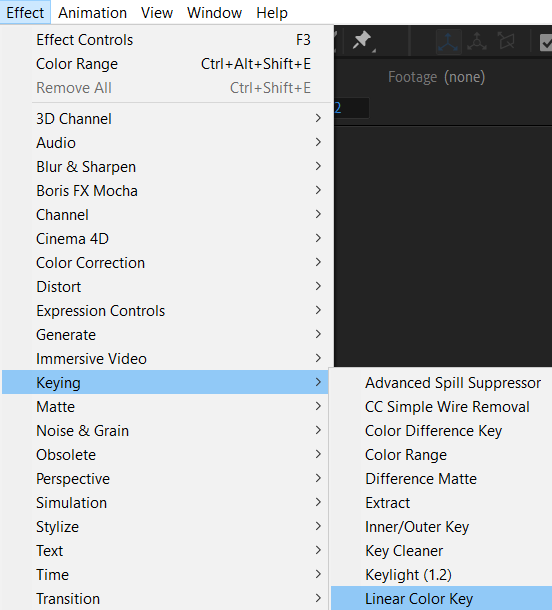Open the Help menu
This screenshot has width=552, height=610.
click(272, 13)
